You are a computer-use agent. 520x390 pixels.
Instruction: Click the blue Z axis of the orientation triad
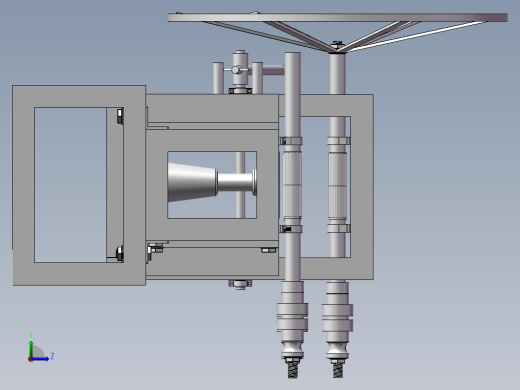click(40, 359)
